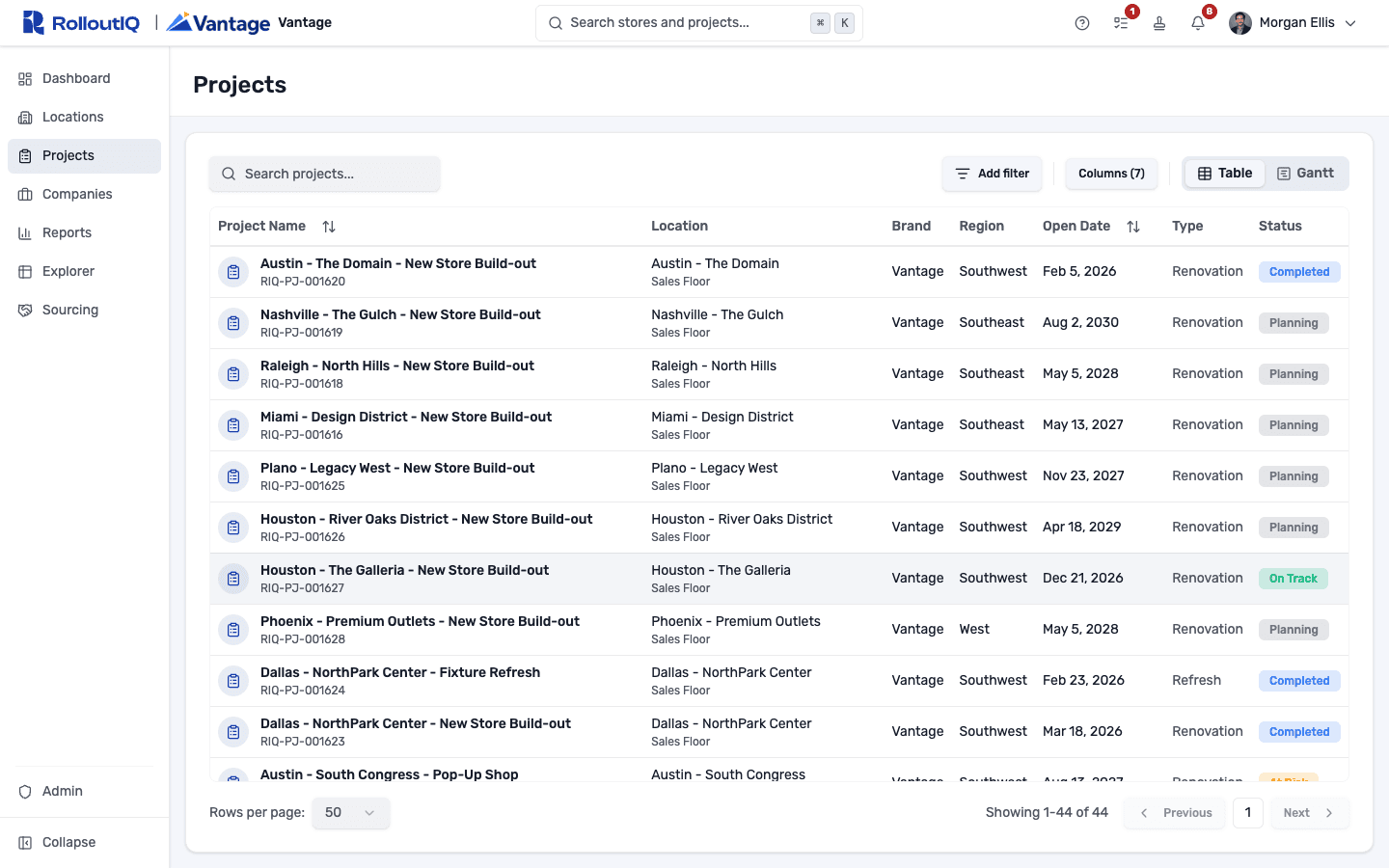Click project icon for Dallas Fixture Refresh
Screen dimensions: 1389x868
click(233, 681)
